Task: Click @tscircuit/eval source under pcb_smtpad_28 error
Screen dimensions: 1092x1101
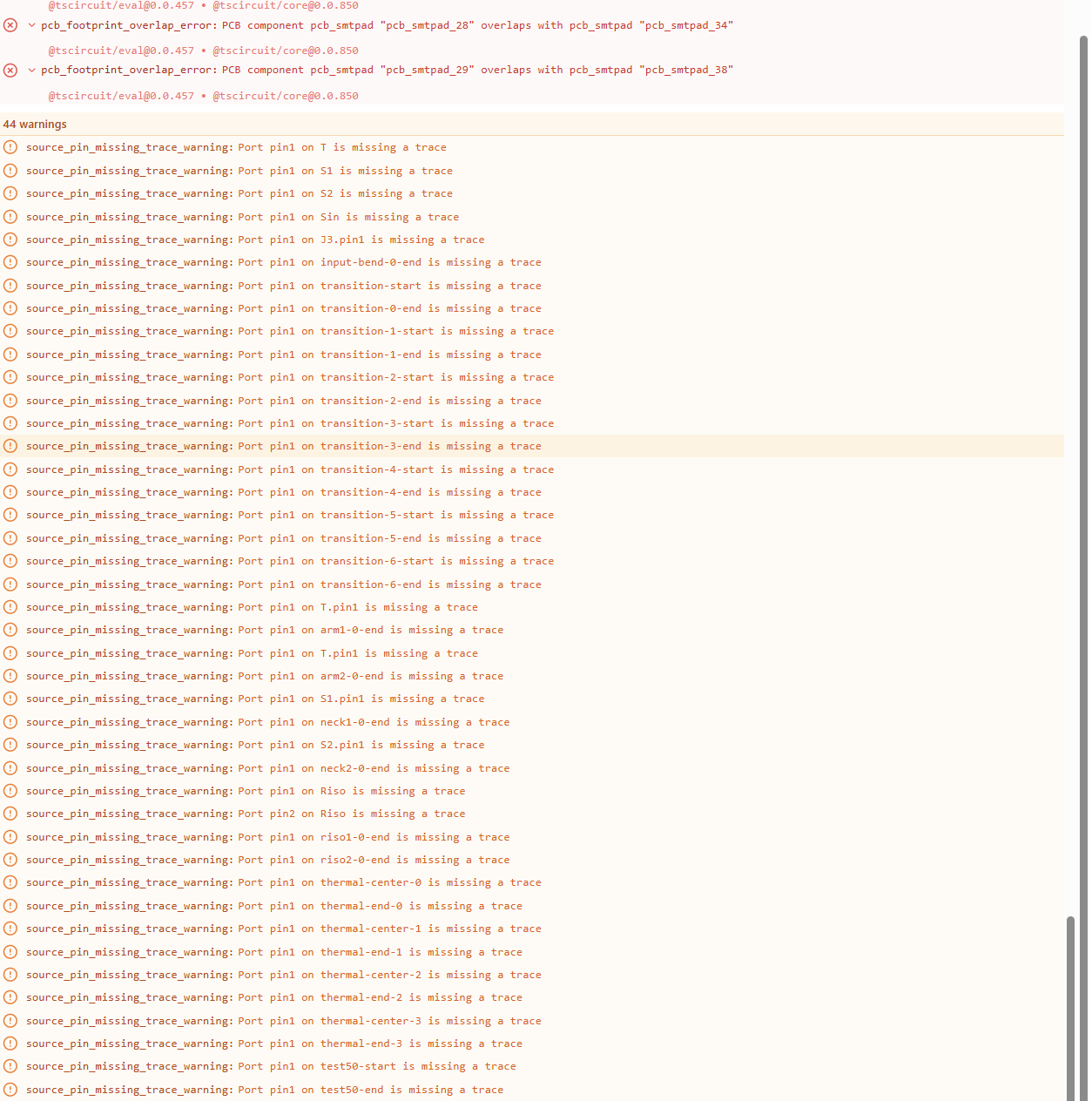Action: pyautogui.click(x=121, y=51)
